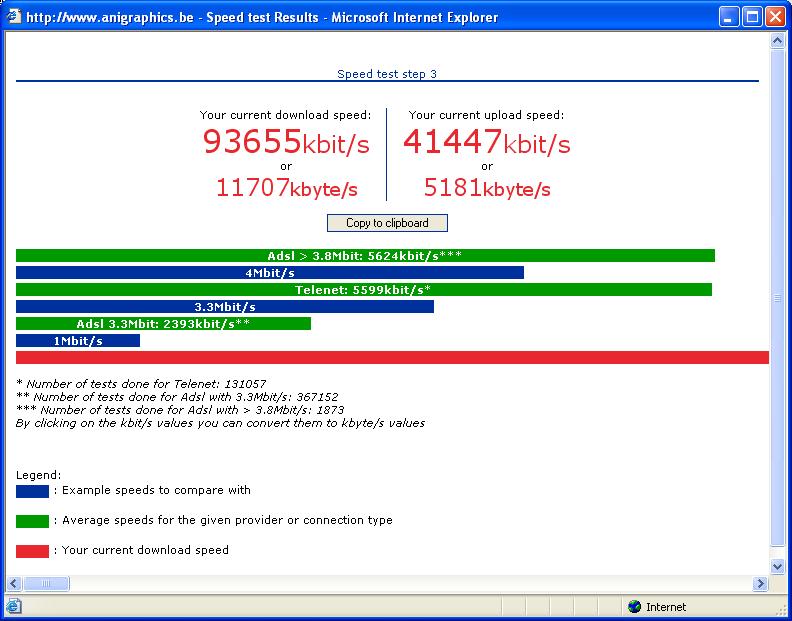
Task: Click the blue legend color swatch
Action: tap(32, 491)
